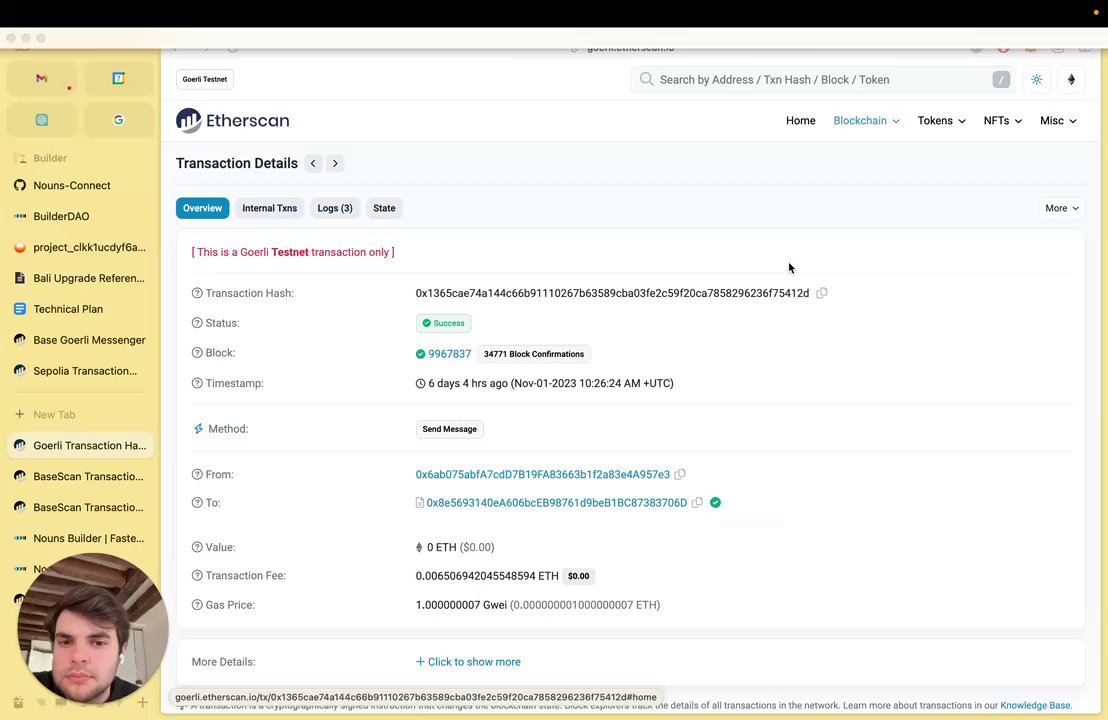Click the 34771 Block Confirmations badge
This screenshot has width=1108, height=720.
tap(534, 354)
